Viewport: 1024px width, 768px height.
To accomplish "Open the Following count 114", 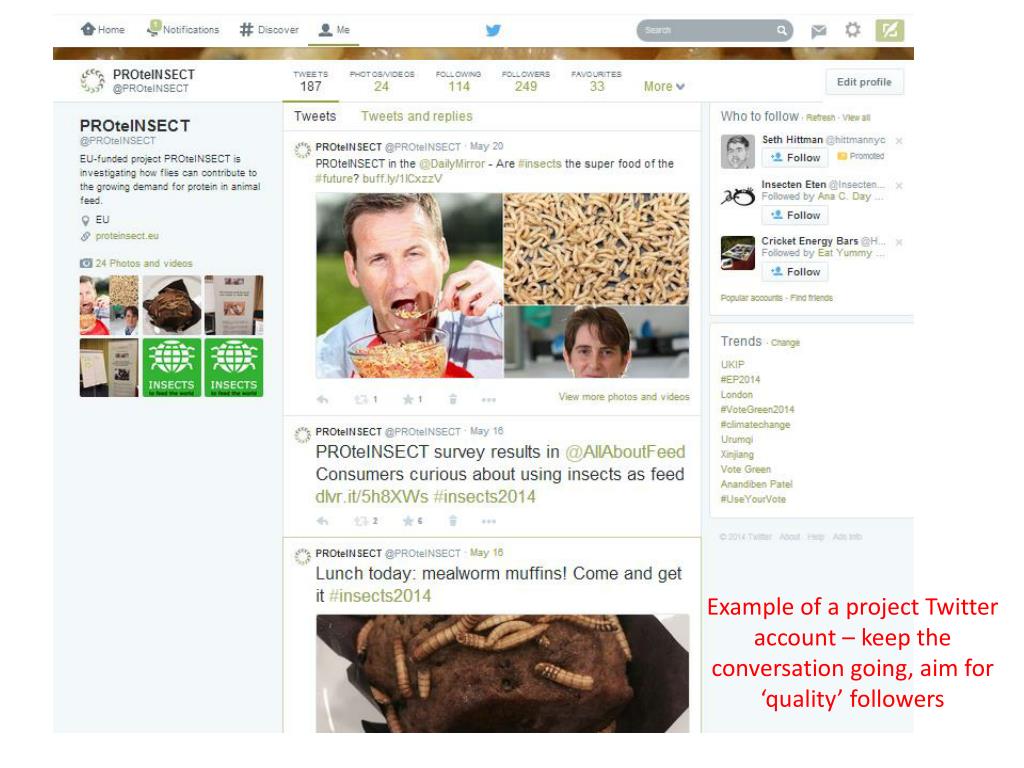I will (458, 81).
